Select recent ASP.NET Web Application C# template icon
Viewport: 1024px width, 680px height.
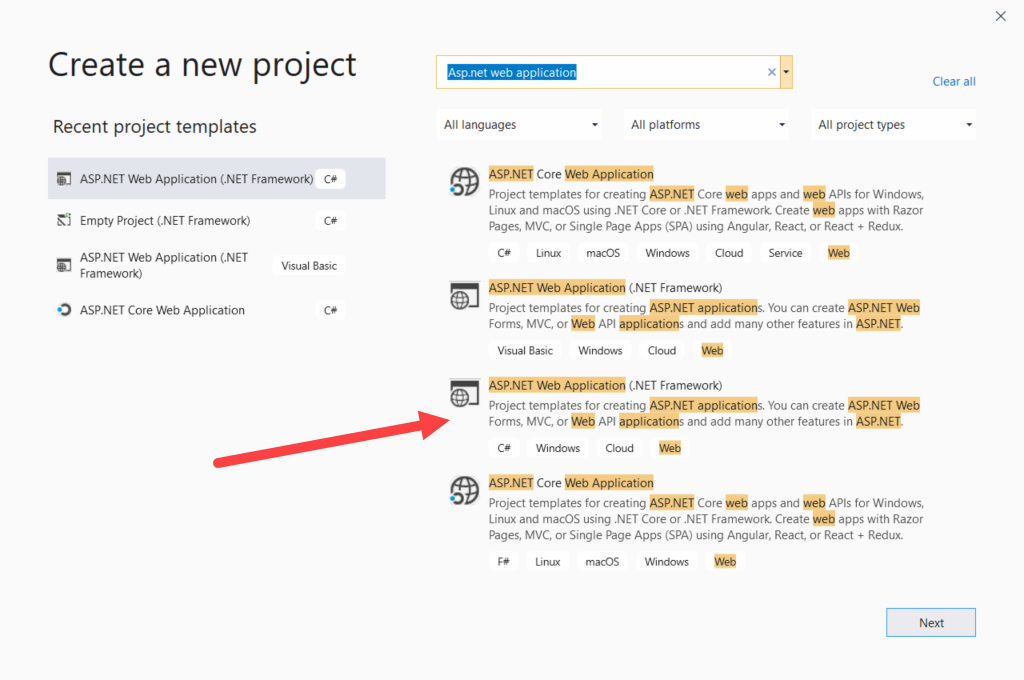pyautogui.click(x=64, y=179)
